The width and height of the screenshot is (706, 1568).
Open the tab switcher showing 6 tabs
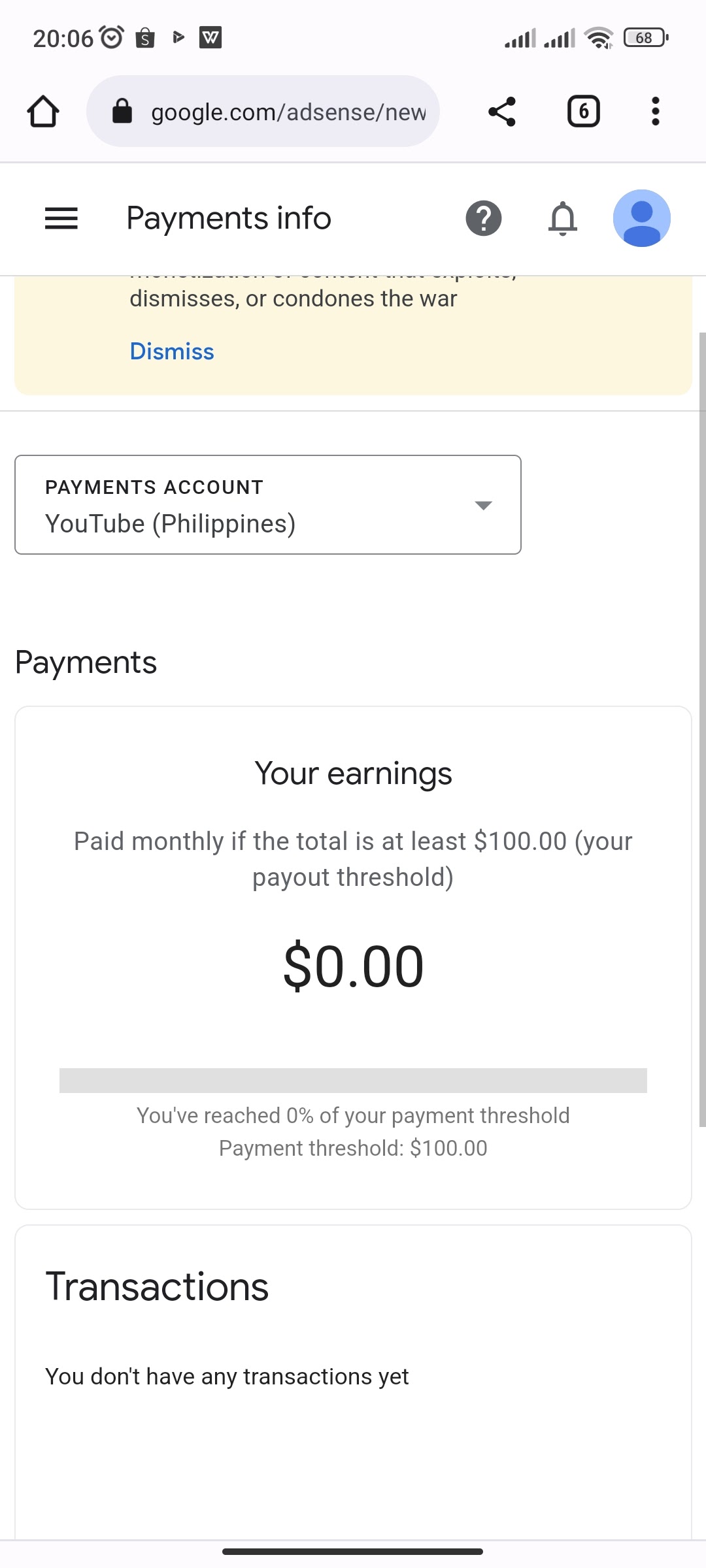[x=583, y=111]
